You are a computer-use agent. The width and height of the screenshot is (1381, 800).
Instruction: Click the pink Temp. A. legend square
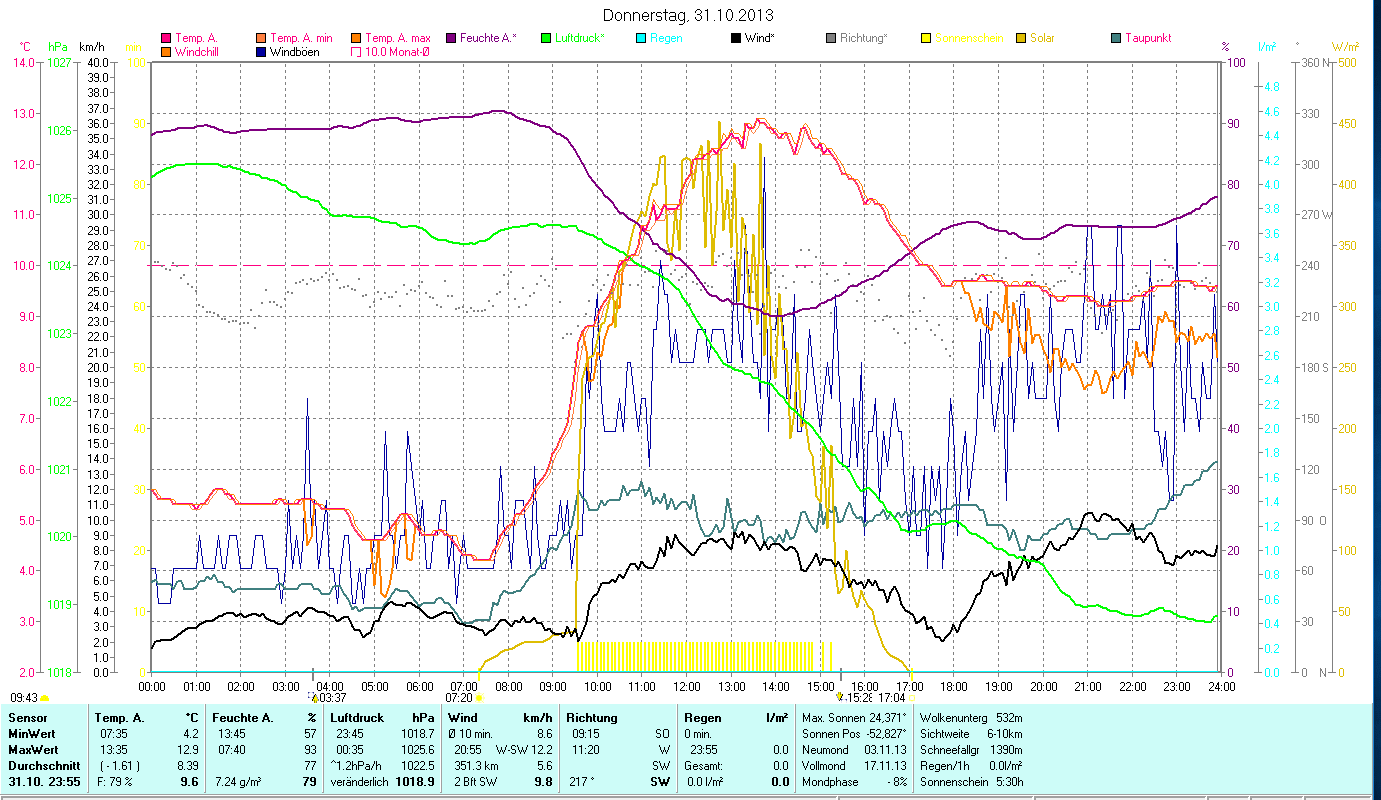pos(166,39)
